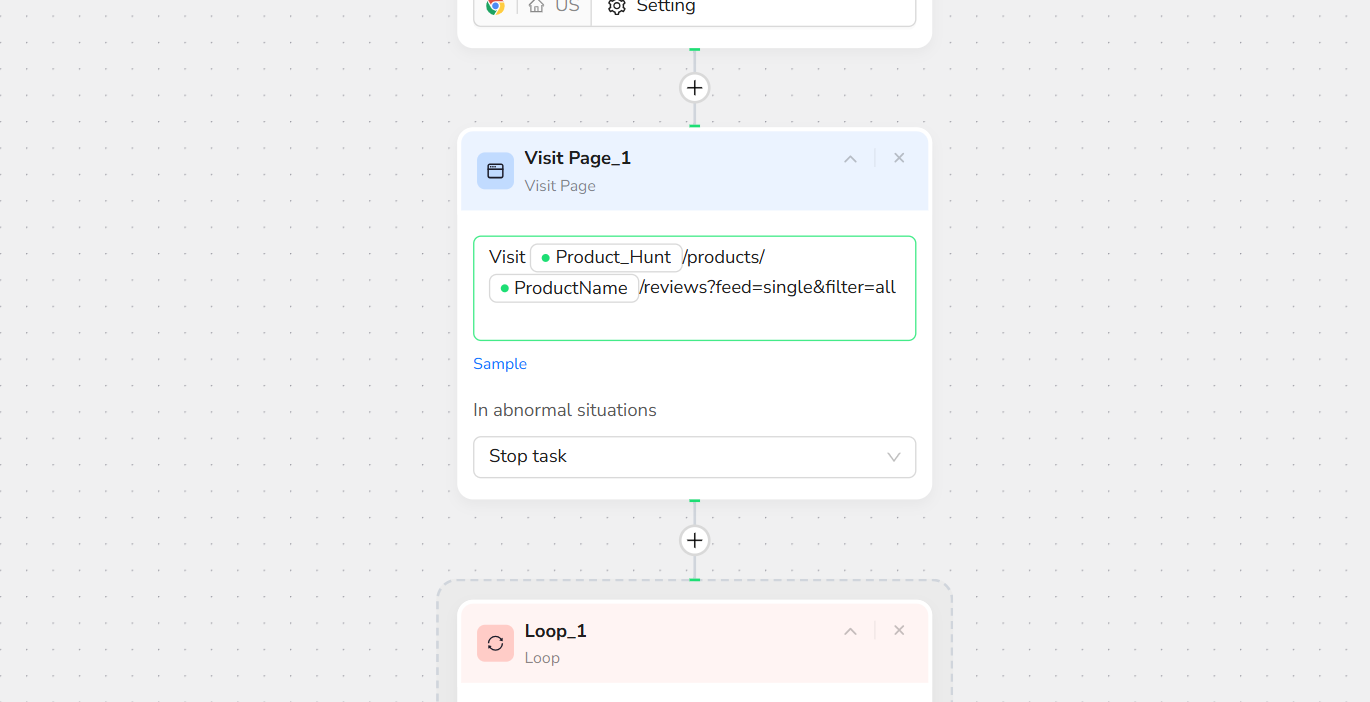Open the Sample link
The height and width of the screenshot is (702, 1370).
pos(500,364)
